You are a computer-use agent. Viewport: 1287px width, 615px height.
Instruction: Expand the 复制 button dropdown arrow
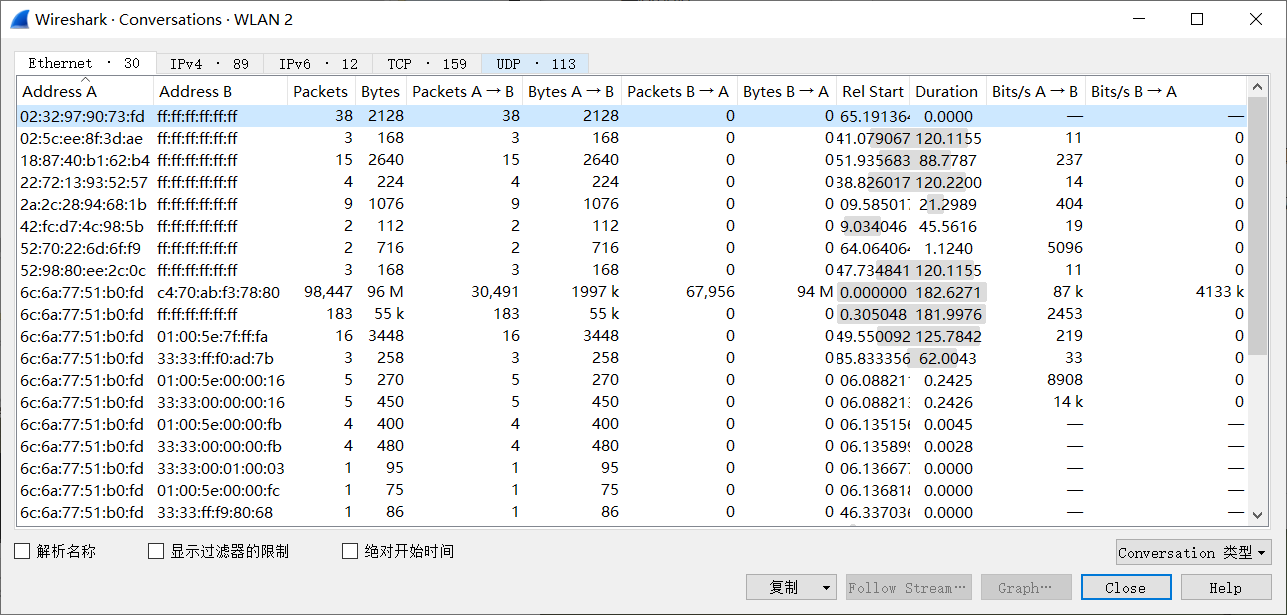point(826,588)
